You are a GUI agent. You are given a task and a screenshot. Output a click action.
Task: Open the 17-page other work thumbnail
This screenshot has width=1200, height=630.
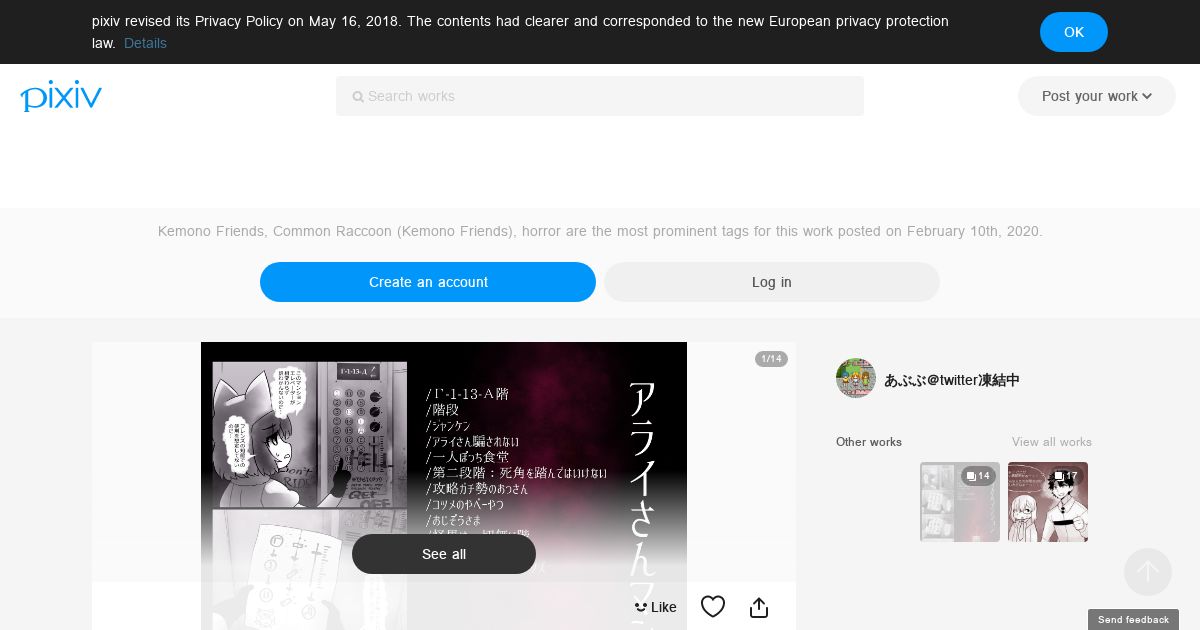click(1048, 502)
